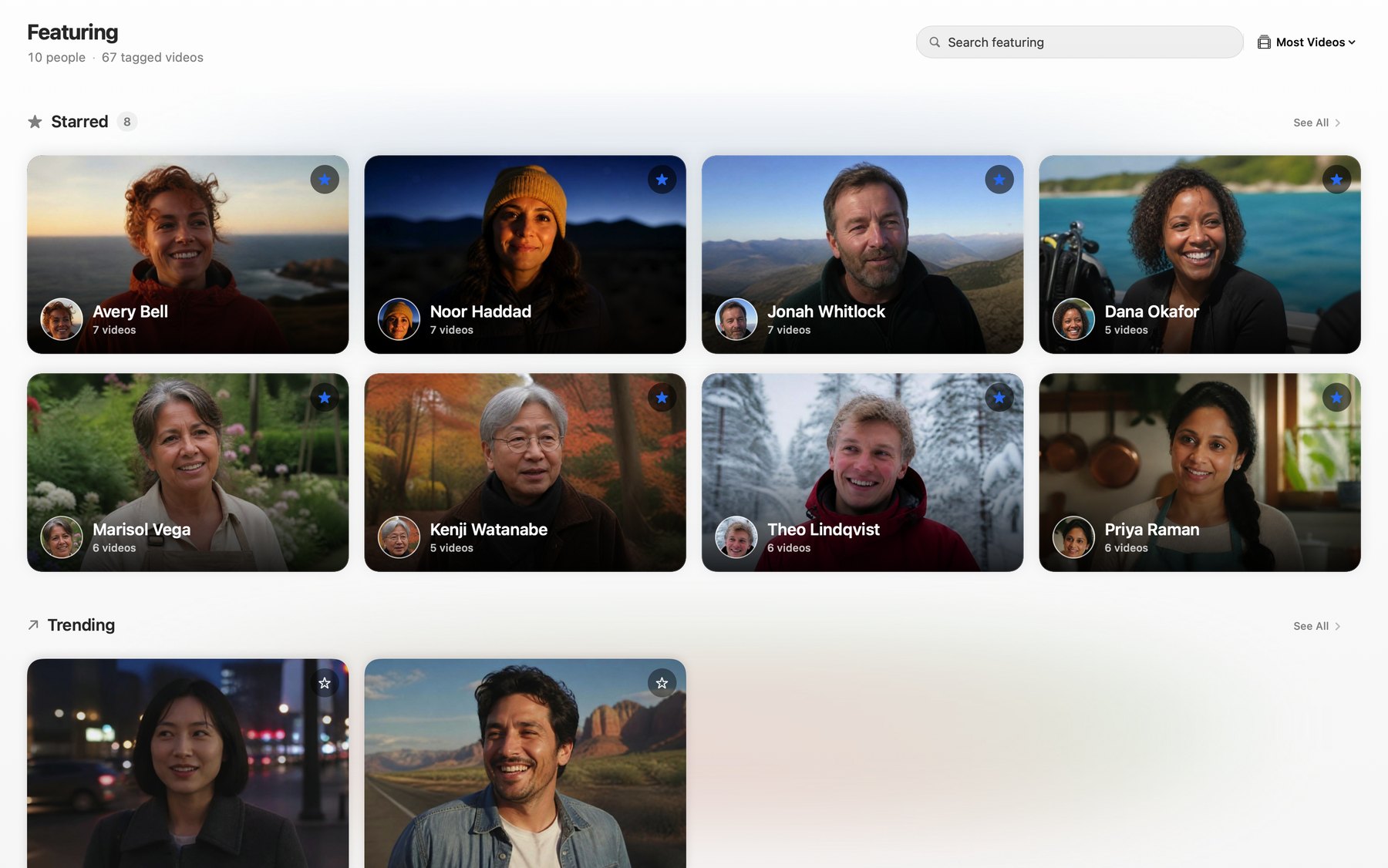Click the Dana Okafor name label
The height and width of the screenshot is (868, 1388).
point(1151,311)
